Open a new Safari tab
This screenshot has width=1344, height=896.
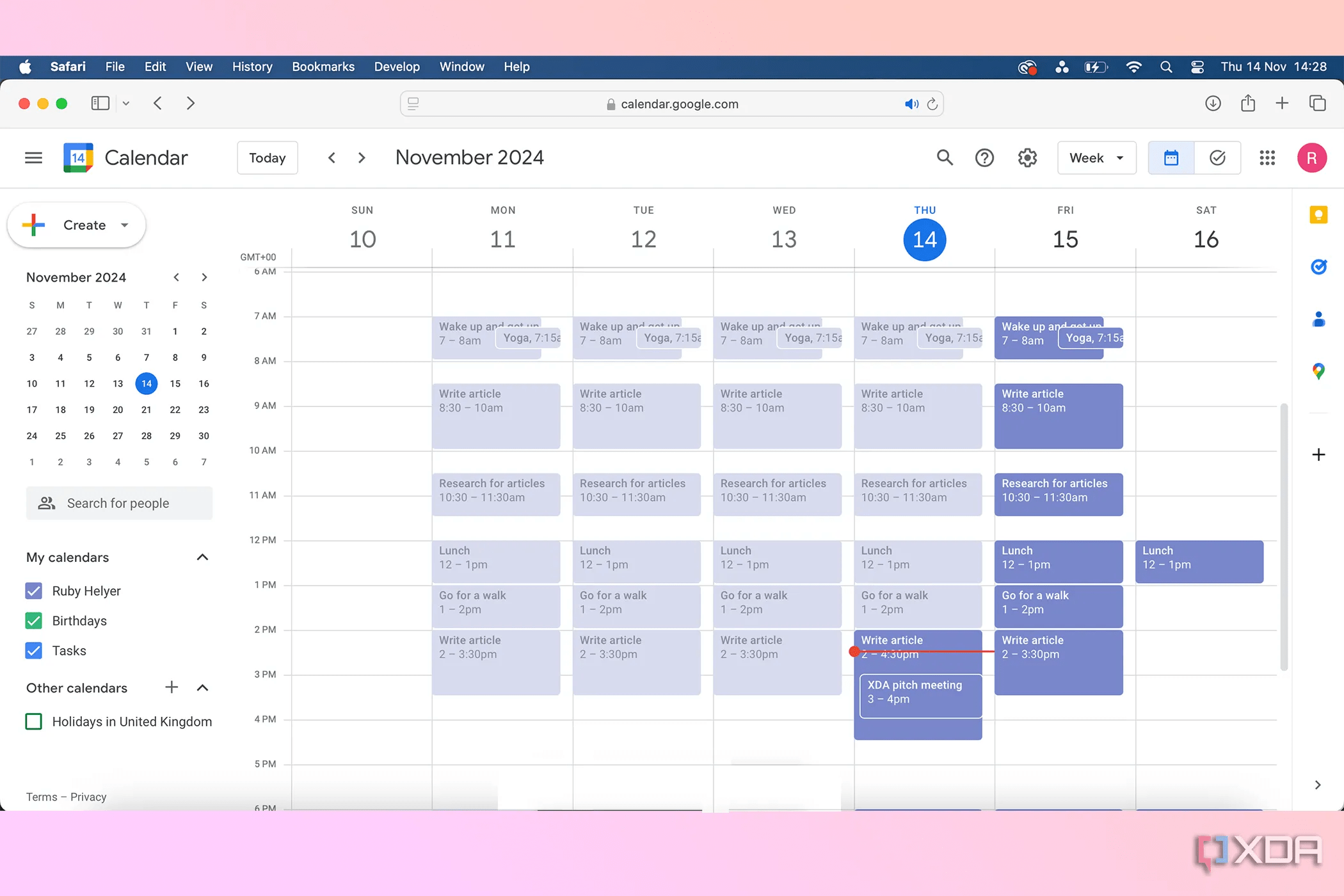[x=1282, y=103]
